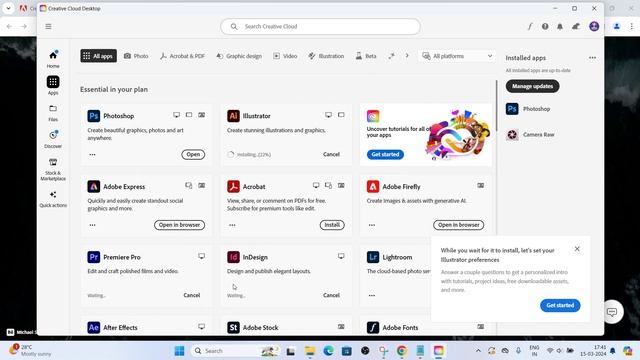Click the After Effects app icon
Image resolution: width=640 pixels, height=360 pixels.
click(x=93, y=327)
